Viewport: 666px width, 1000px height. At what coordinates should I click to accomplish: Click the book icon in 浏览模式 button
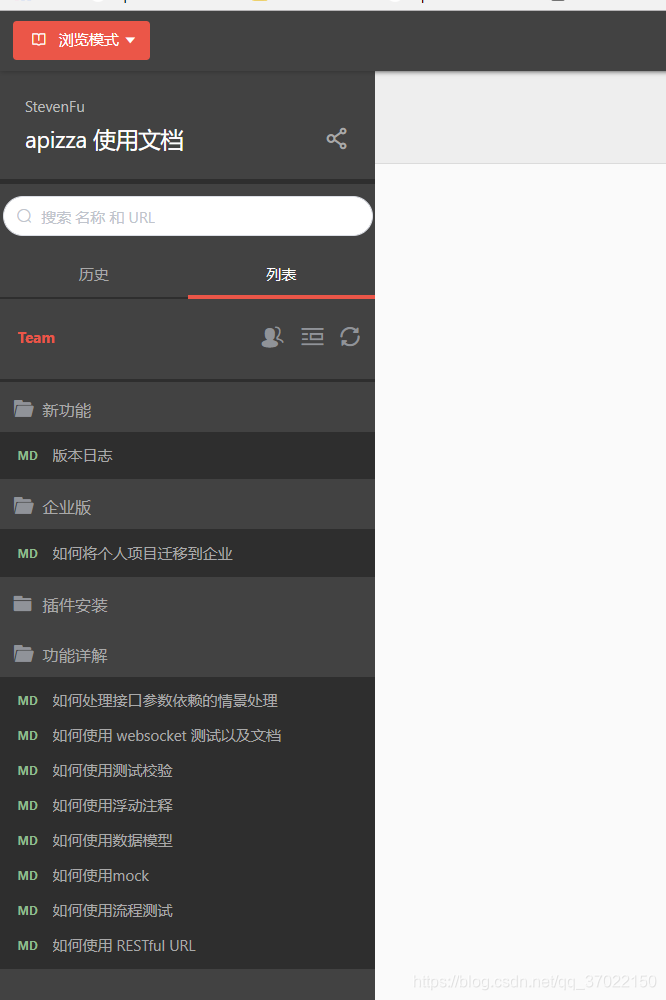[x=39, y=40]
